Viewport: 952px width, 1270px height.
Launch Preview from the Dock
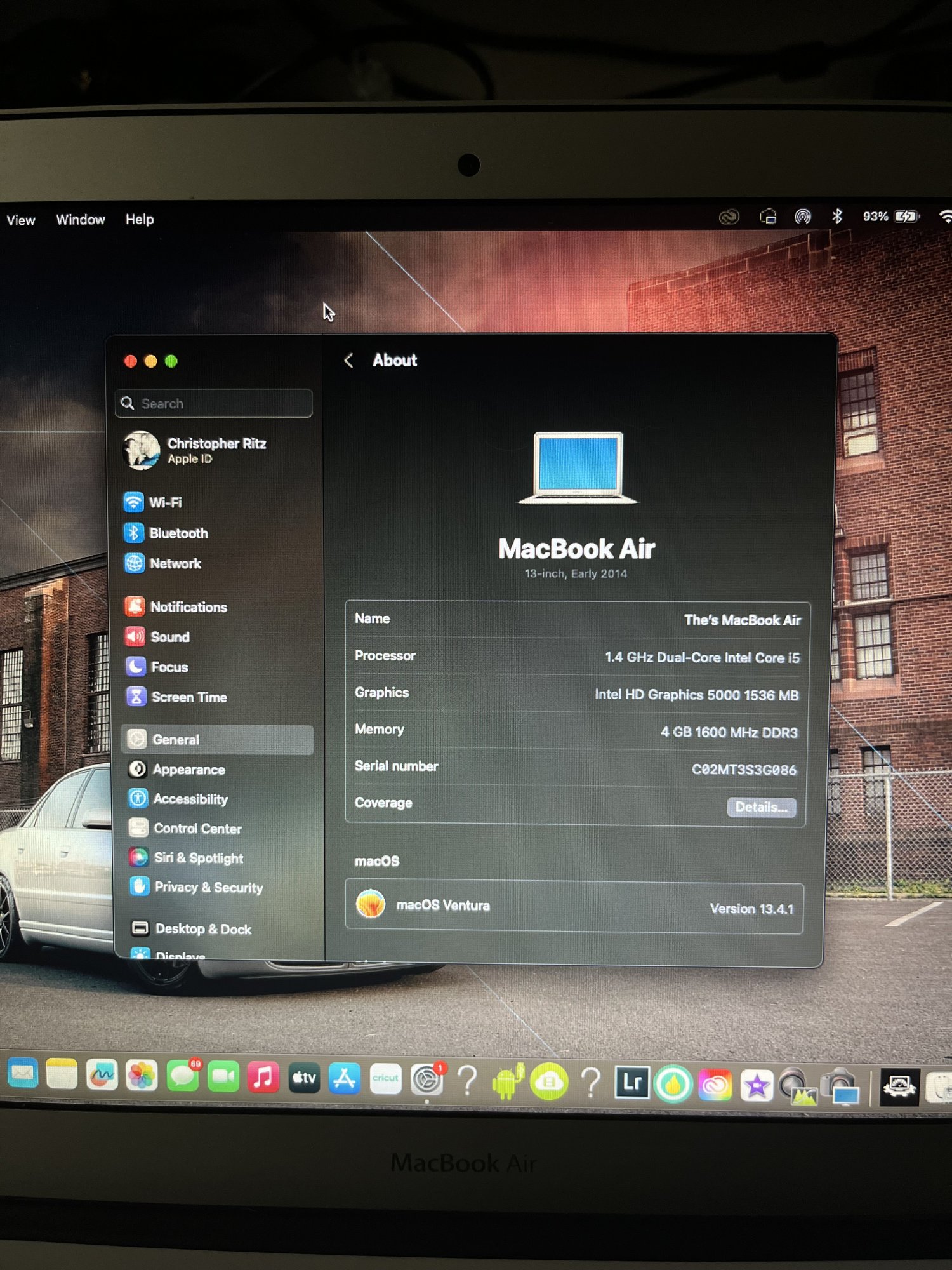798,1086
